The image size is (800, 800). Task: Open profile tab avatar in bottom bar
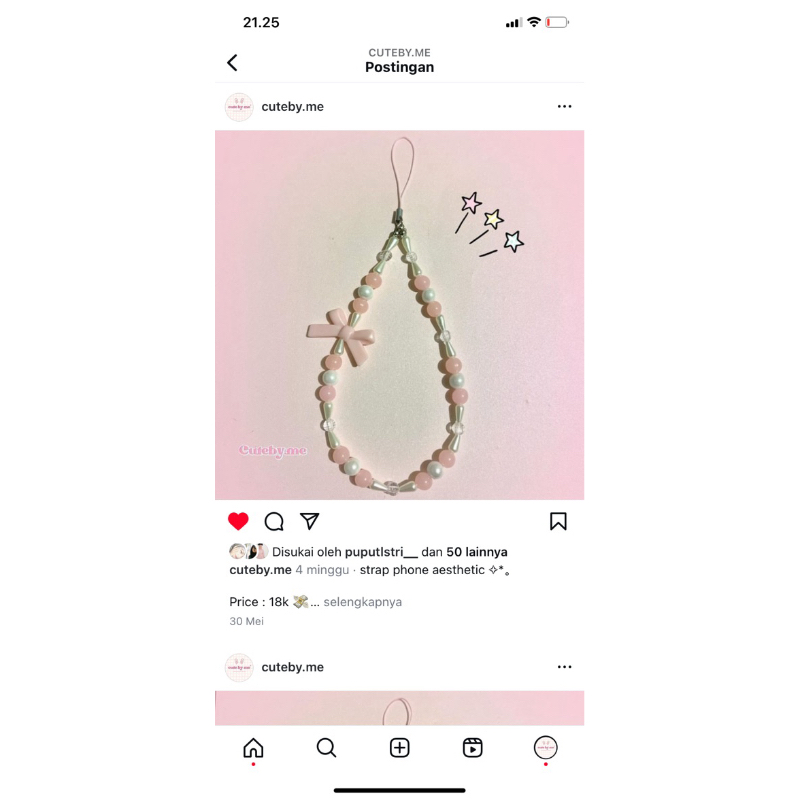tap(545, 748)
